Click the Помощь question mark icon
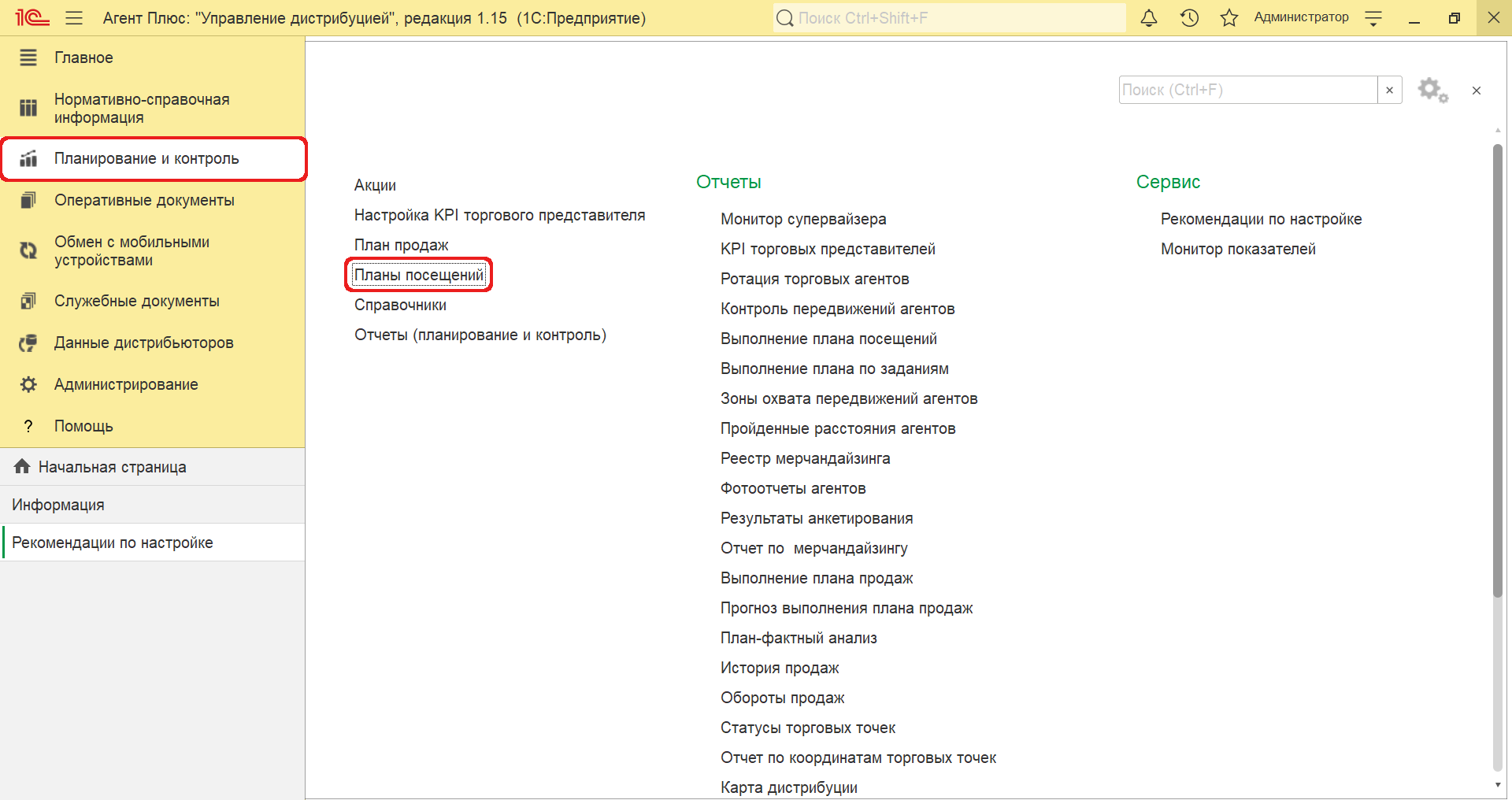This screenshot has width=1512, height=800. click(28, 426)
